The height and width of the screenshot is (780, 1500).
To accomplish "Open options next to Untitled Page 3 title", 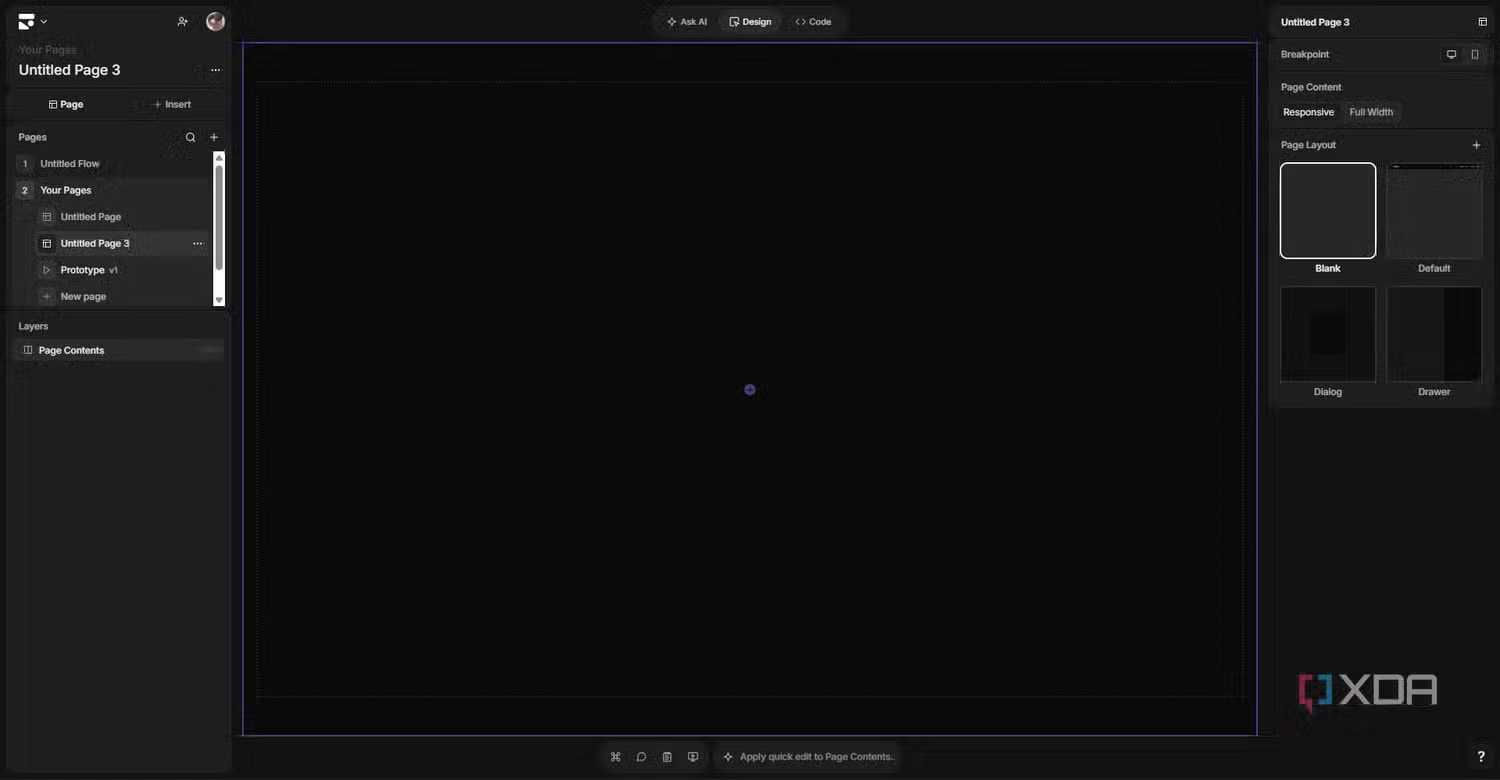I will (215, 70).
